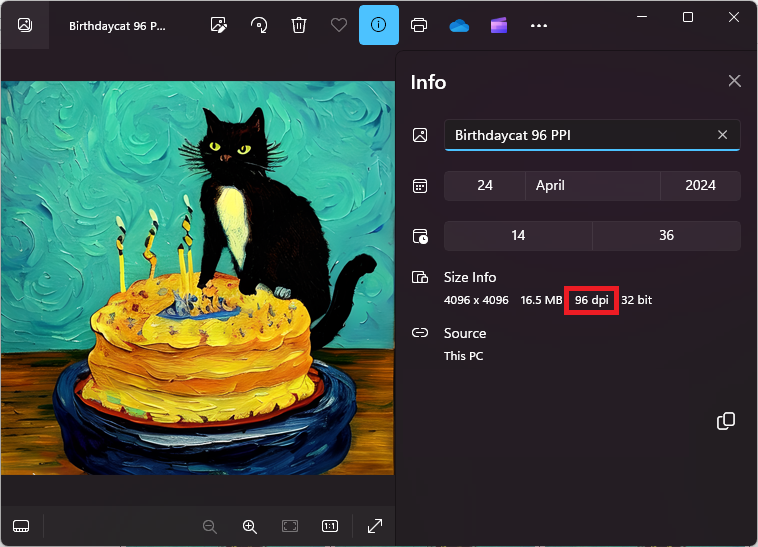Screen dimensions: 758x547
Task: Close the Info panel
Action: click(734, 81)
